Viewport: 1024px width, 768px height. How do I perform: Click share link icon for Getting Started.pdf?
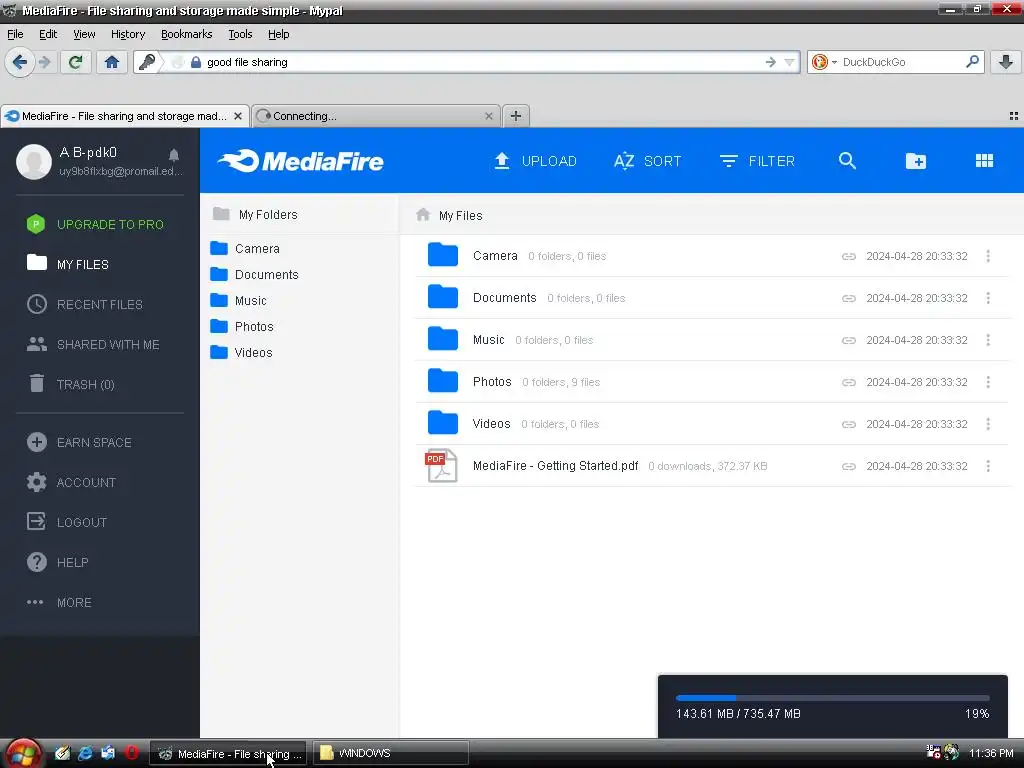pos(848,466)
